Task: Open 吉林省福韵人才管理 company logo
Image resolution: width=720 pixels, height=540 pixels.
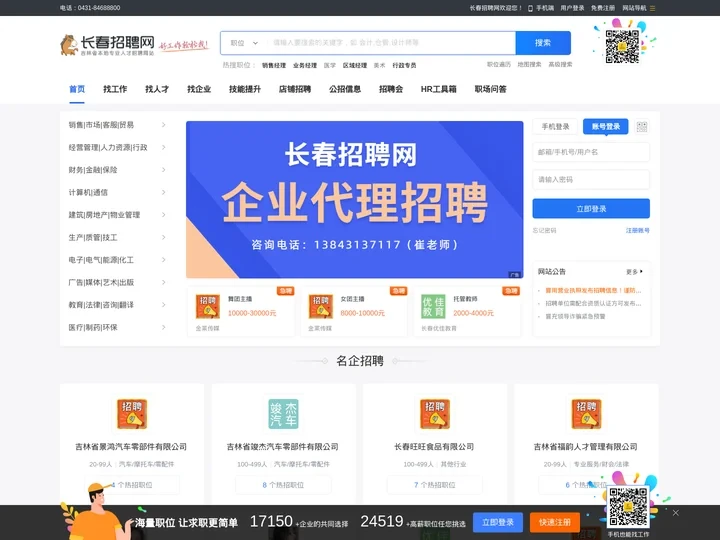Action: [x=586, y=414]
